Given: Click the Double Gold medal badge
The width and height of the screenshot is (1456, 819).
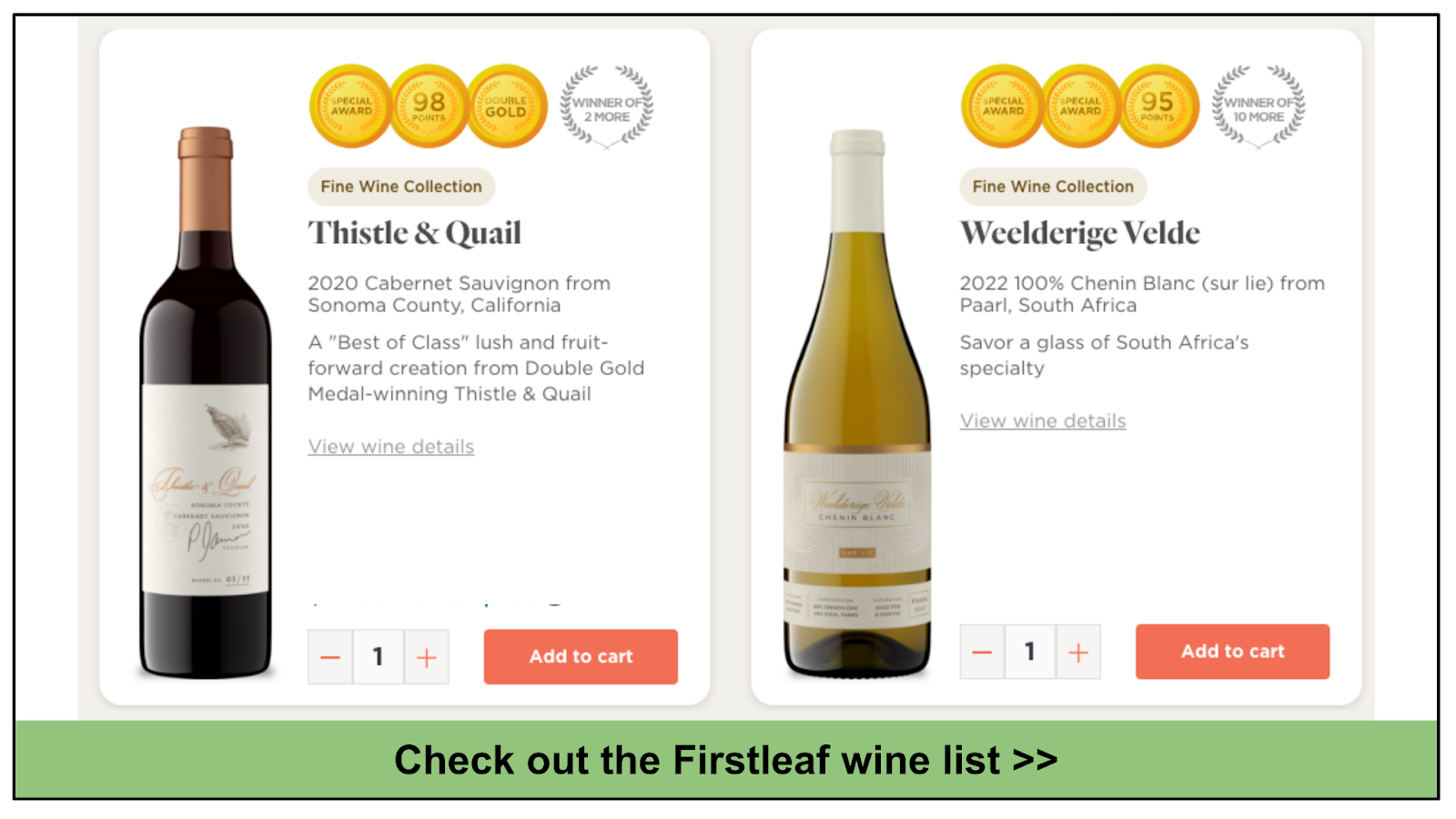Looking at the screenshot, I should pyautogui.click(x=506, y=106).
